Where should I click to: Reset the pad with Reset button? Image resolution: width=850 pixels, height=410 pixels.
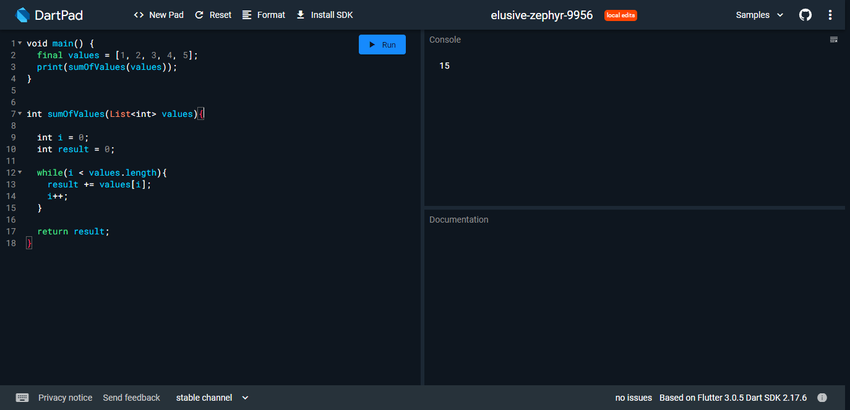tap(212, 15)
